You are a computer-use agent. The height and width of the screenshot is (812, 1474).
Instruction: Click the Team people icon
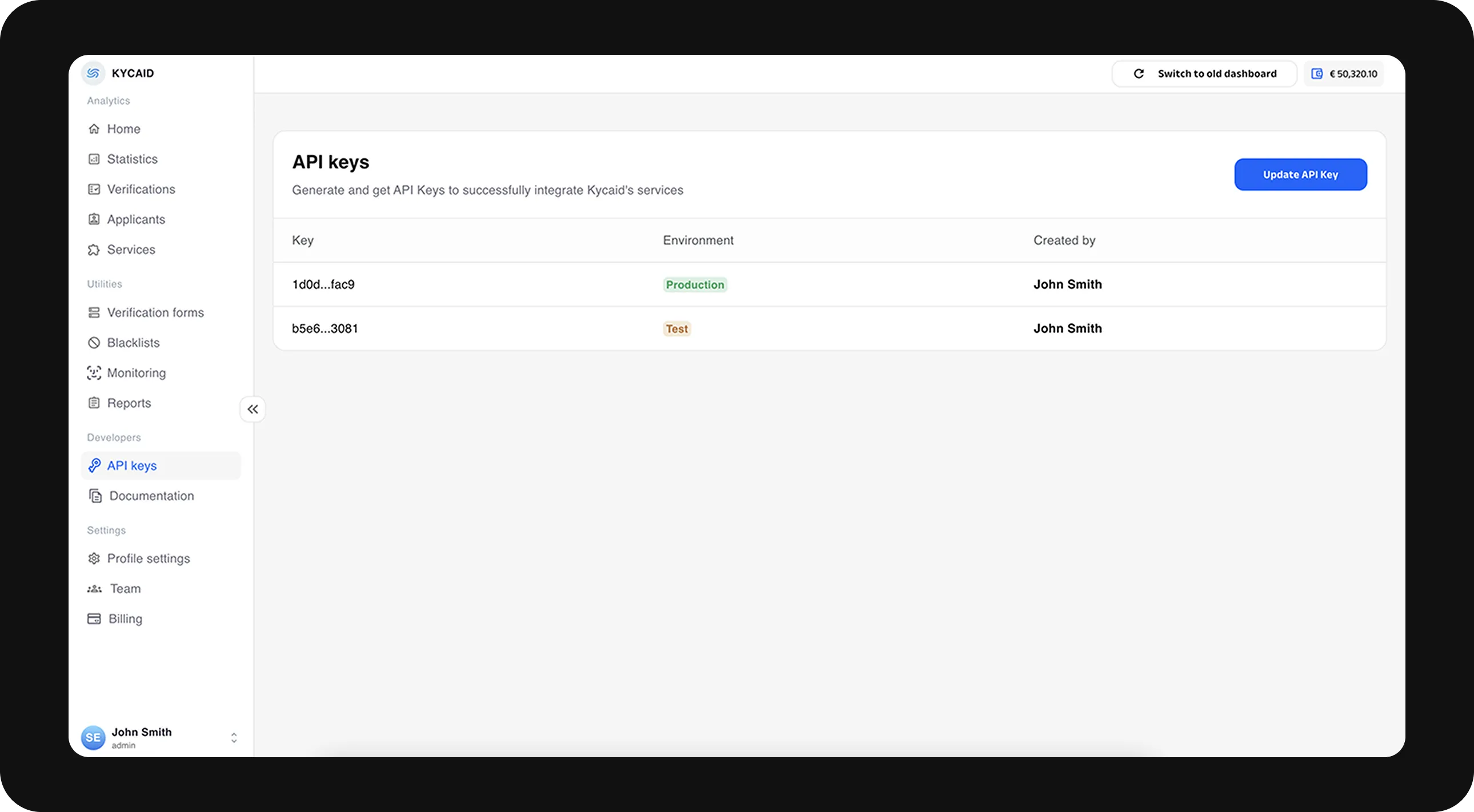[x=94, y=588]
